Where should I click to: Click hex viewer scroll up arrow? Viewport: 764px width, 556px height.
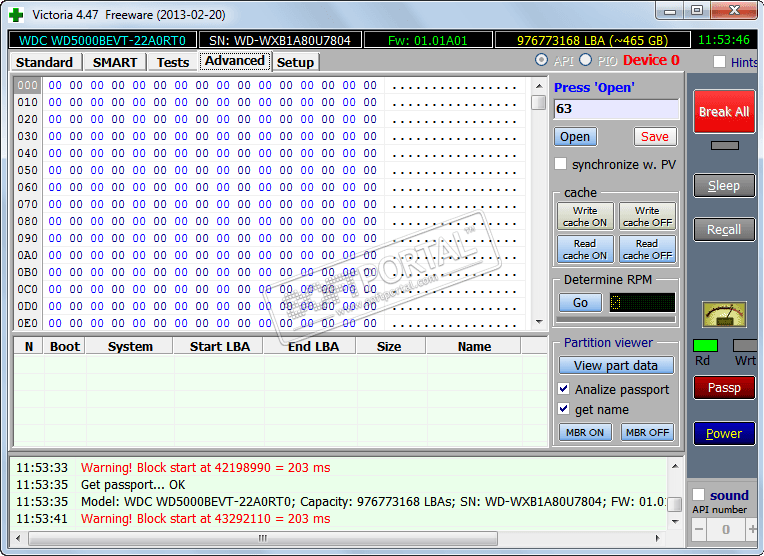click(539, 86)
